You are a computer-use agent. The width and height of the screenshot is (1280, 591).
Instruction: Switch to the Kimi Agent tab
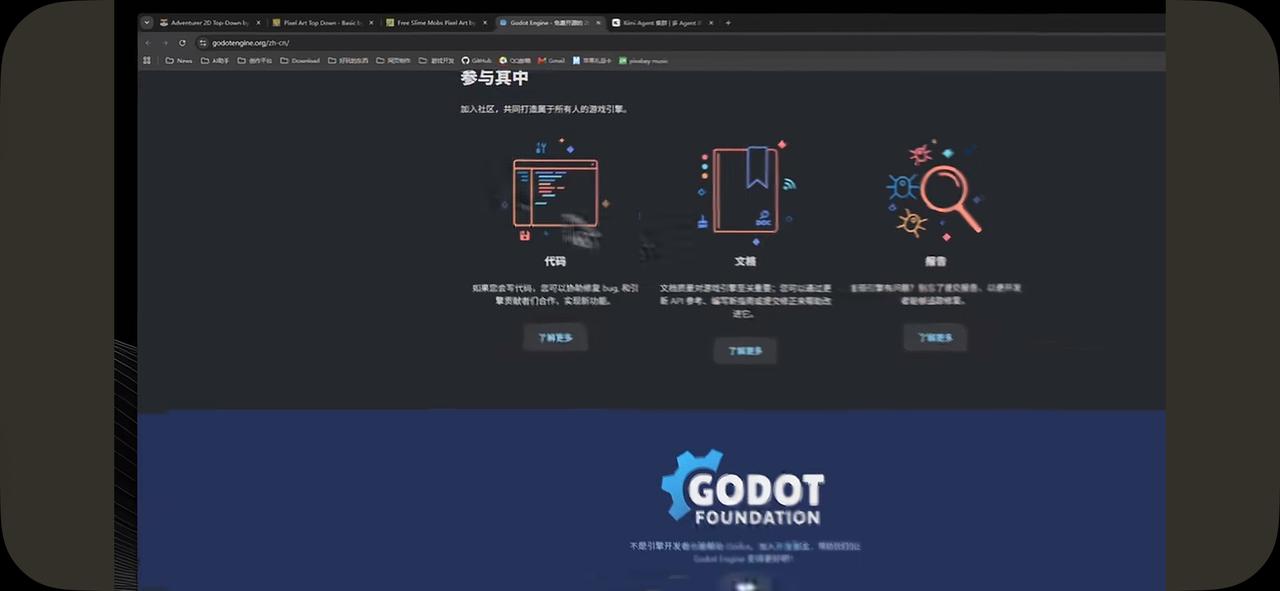coord(662,22)
